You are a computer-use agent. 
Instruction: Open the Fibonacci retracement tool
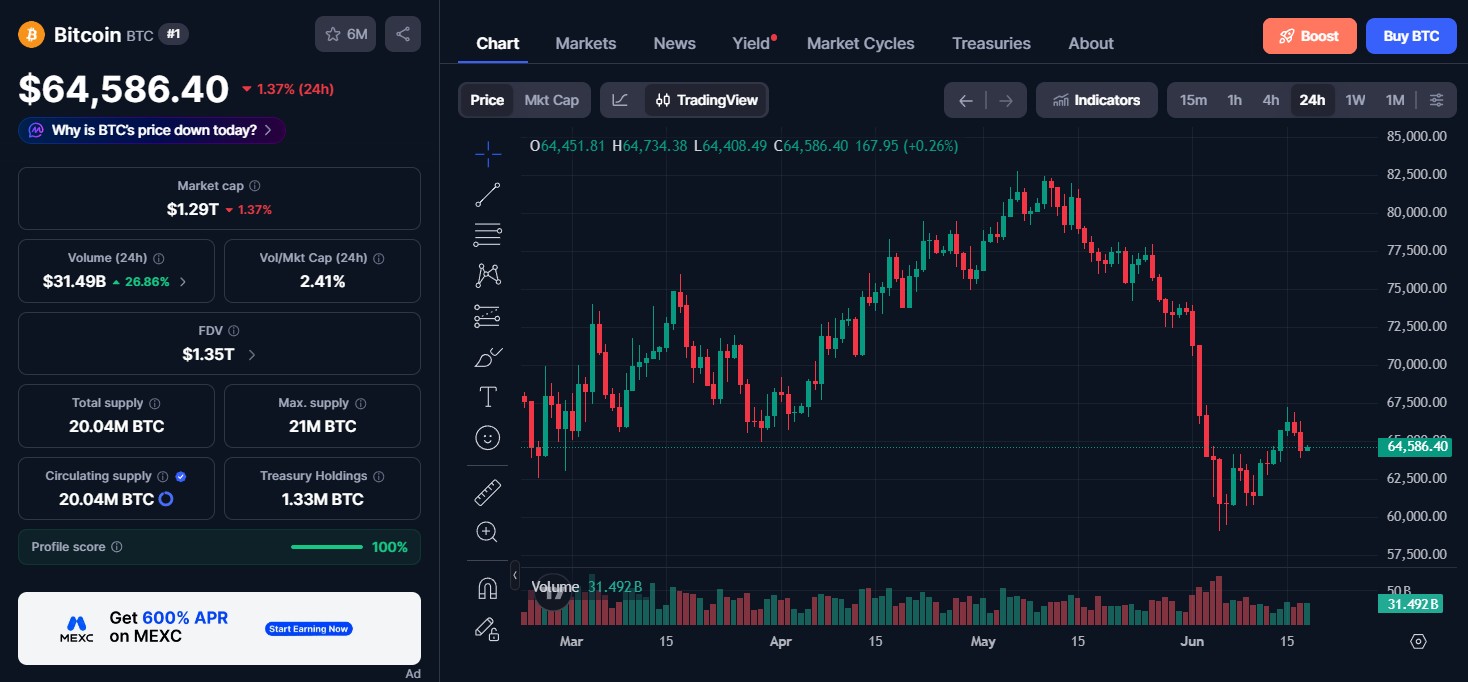pos(488,235)
